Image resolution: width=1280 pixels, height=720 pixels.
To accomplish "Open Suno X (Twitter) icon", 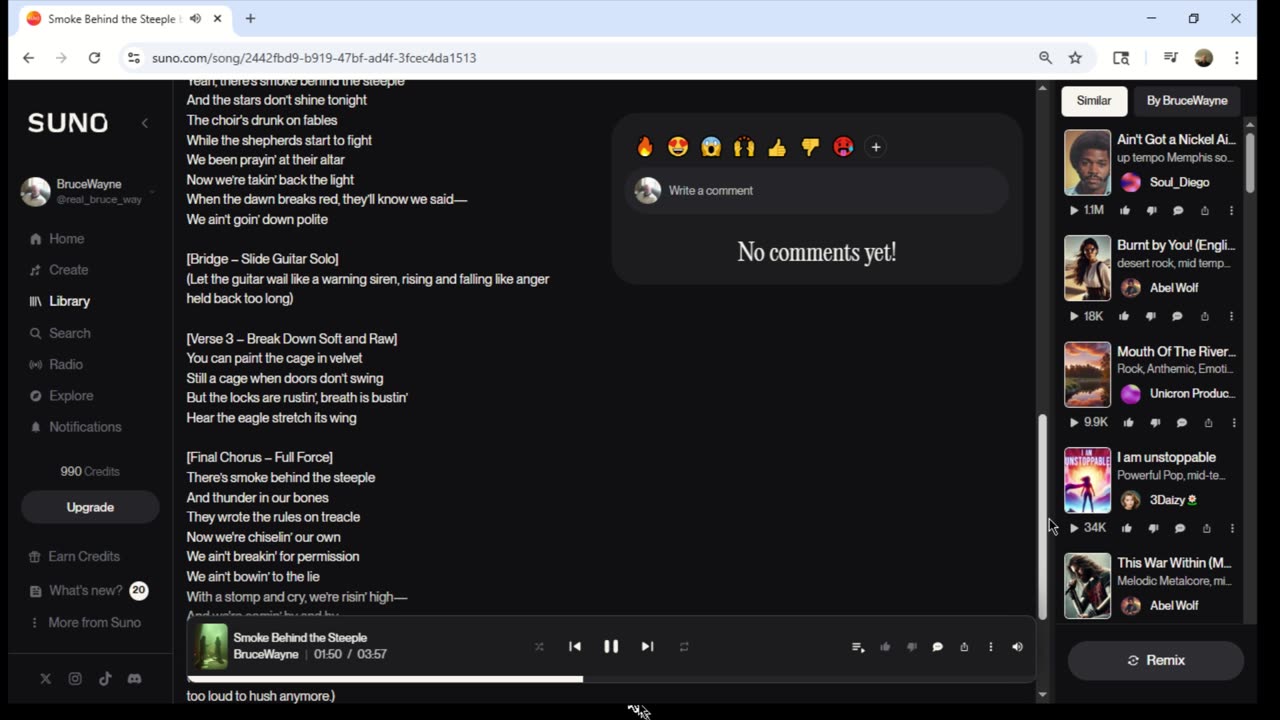I will [45, 679].
